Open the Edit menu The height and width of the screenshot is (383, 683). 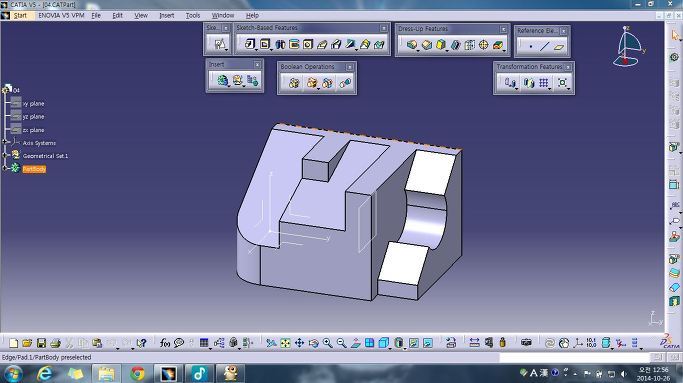pos(117,15)
